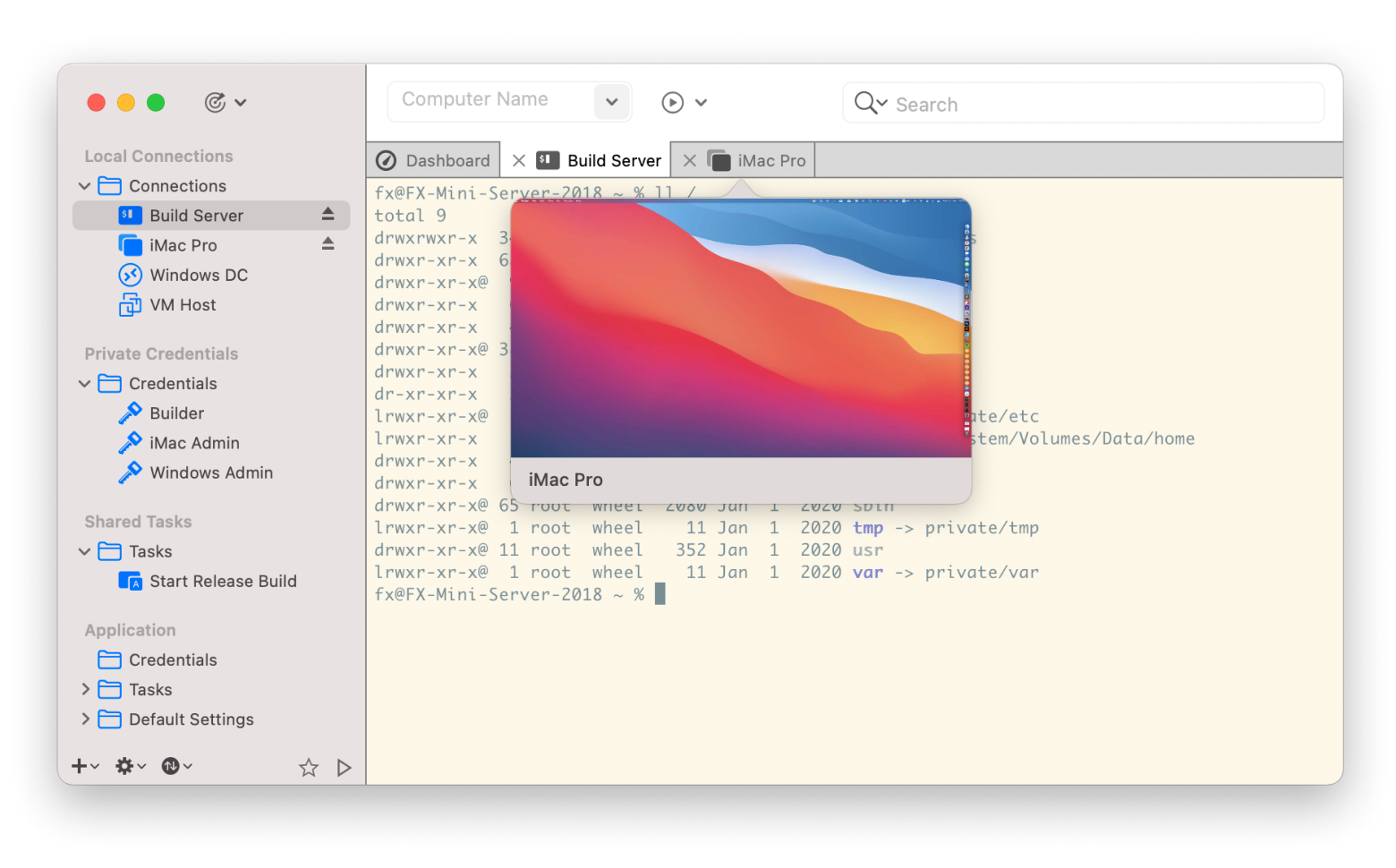The height and width of the screenshot is (868, 1396).
Task: Expand the Tasks folder under Application
Action: 85,690
